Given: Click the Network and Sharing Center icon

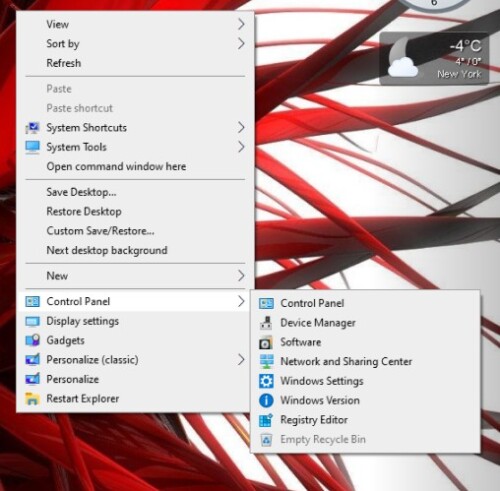Looking at the screenshot, I should coord(266,362).
